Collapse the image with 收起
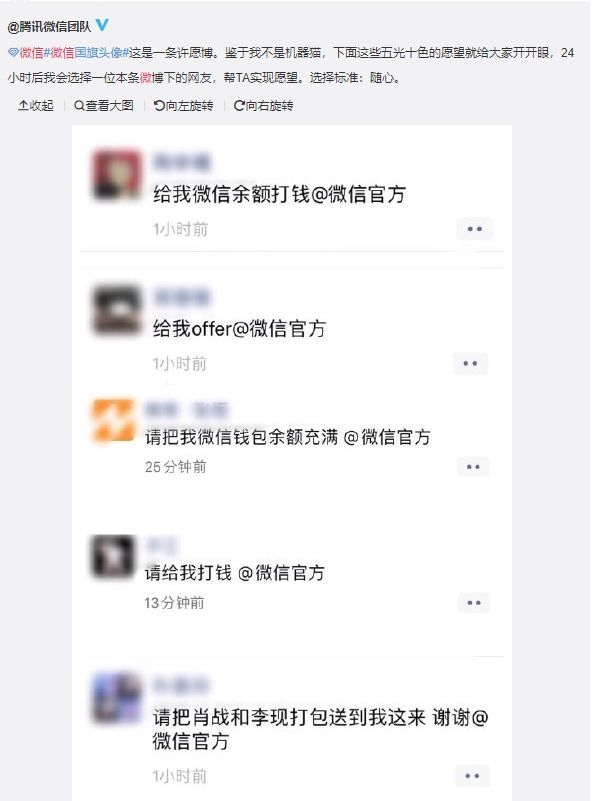Viewport: 595px width, 801px height. (x=36, y=106)
